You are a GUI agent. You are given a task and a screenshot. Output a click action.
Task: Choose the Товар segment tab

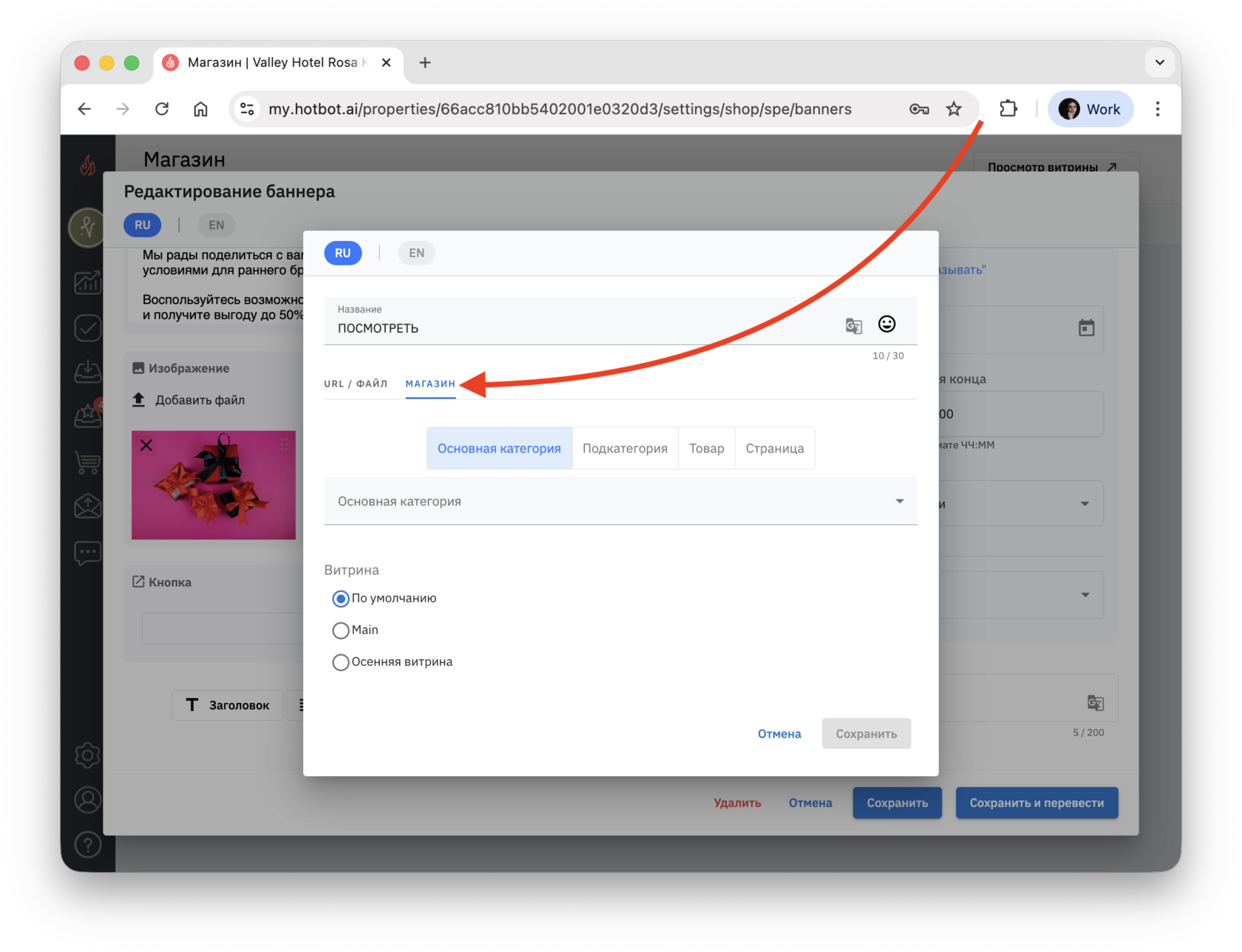click(707, 448)
